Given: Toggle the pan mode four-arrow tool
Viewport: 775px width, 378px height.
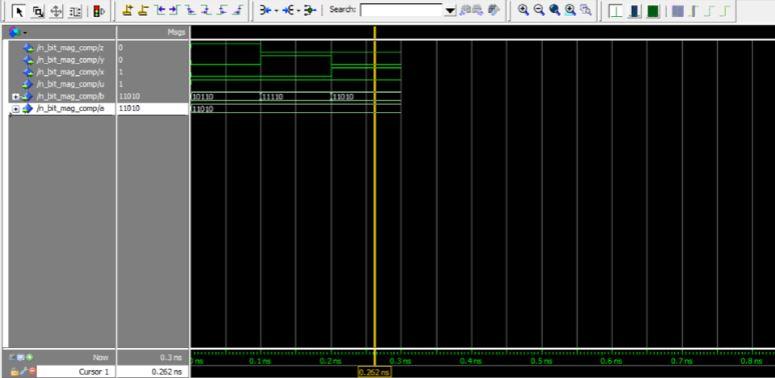Looking at the screenshot, I should point(56,11).
